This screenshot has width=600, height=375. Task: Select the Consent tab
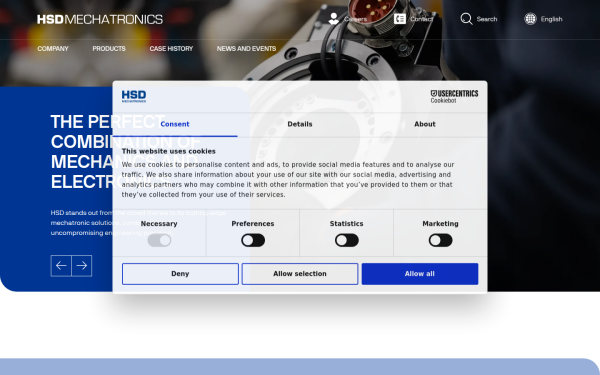[x=175, y=124]
